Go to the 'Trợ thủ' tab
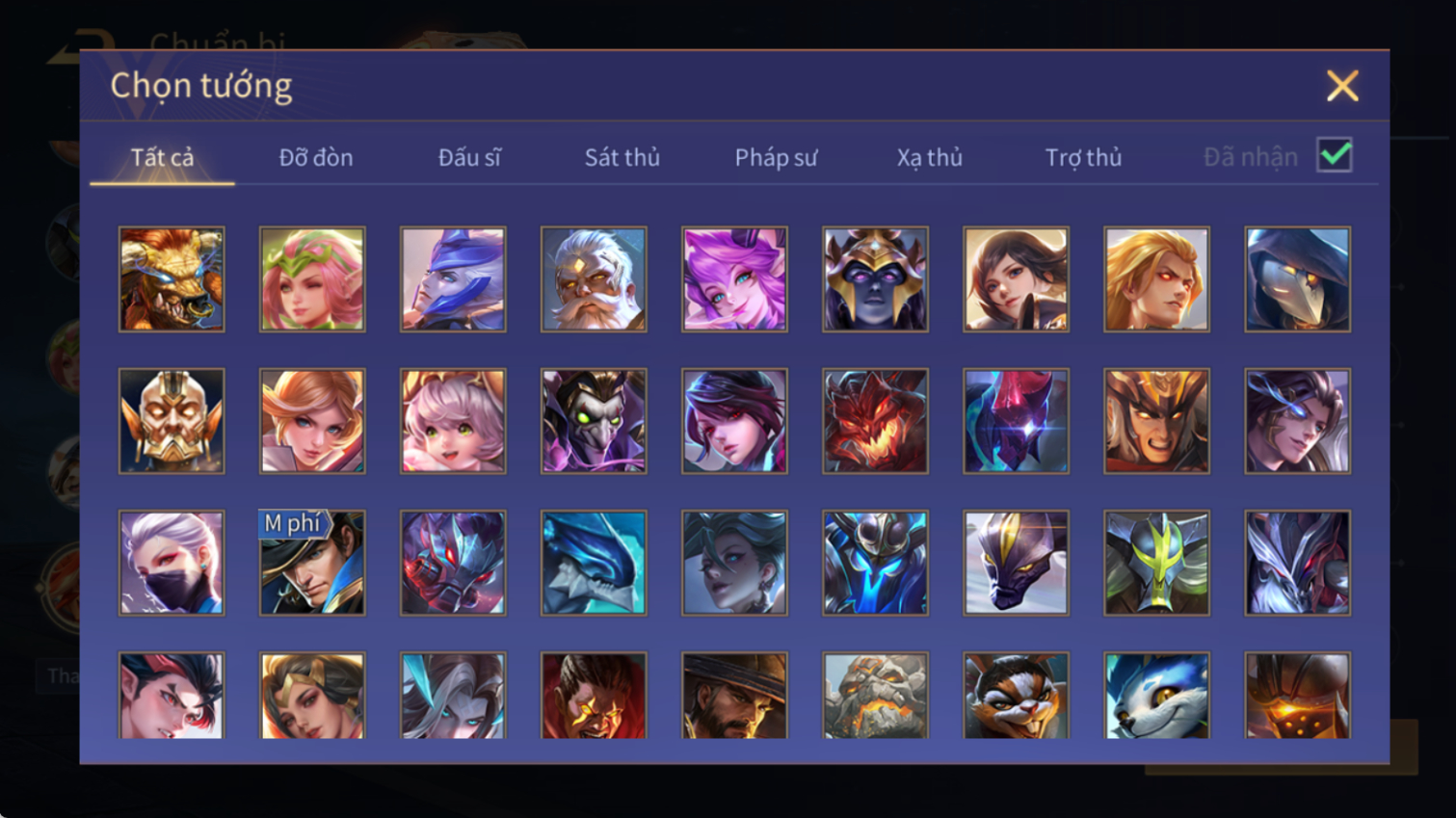 pyautogui.click(x=1083, y=157)
